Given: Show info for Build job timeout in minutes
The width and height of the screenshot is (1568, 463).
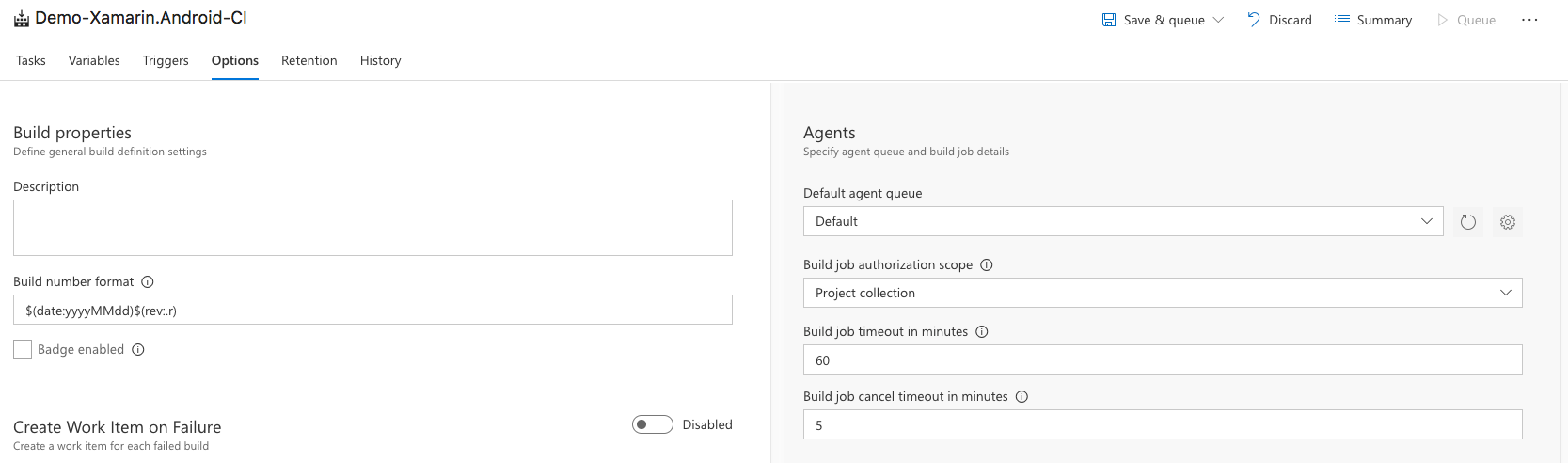Looking at the screenshot, I should (982, 331).
